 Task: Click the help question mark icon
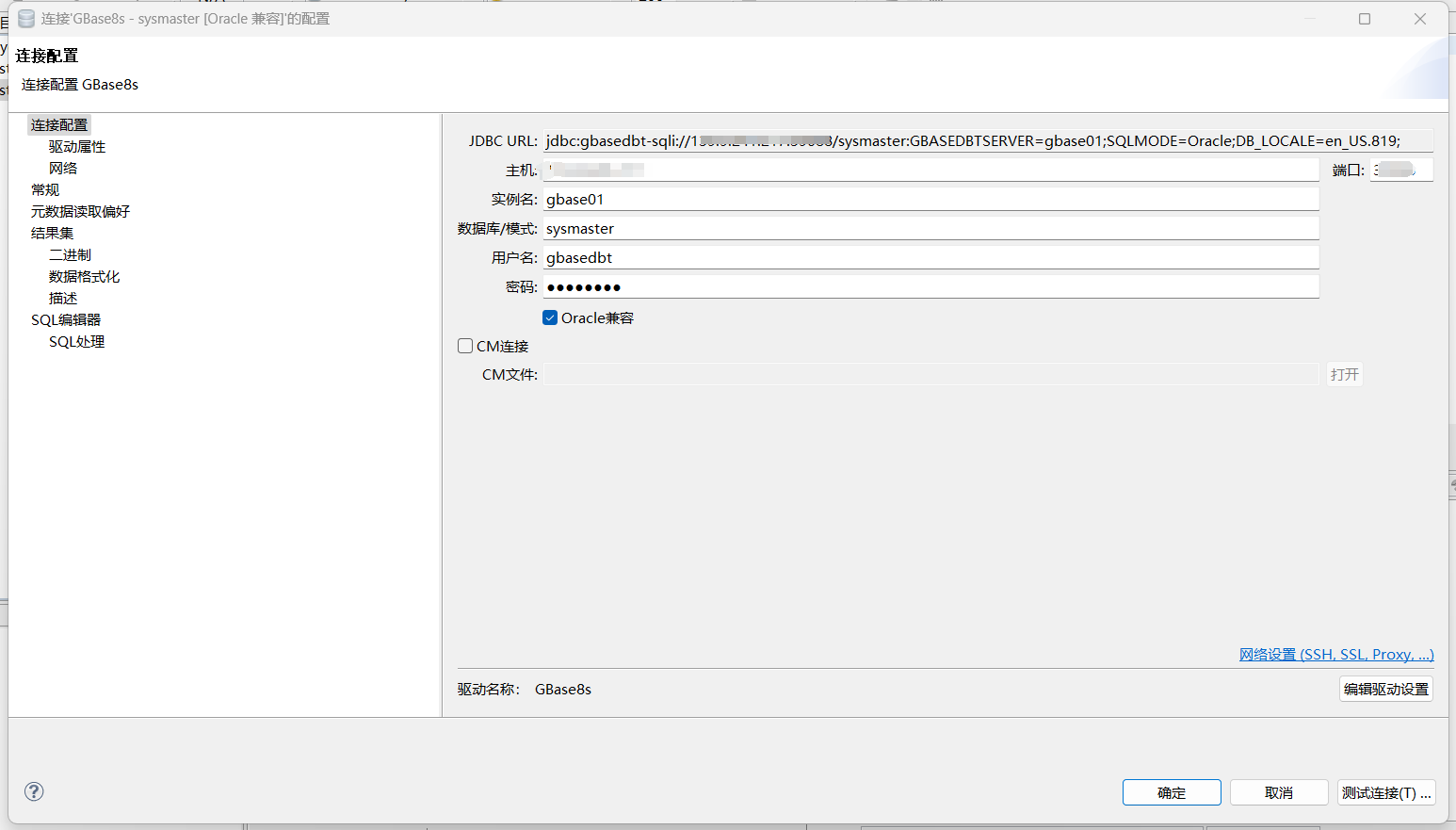34,791
